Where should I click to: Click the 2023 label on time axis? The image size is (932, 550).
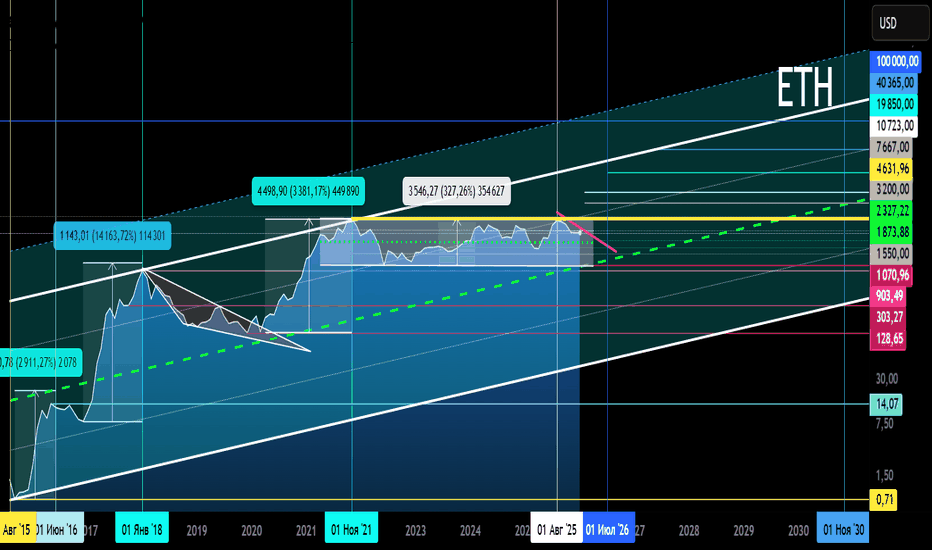pyautogui.click(x=415, y=530)
